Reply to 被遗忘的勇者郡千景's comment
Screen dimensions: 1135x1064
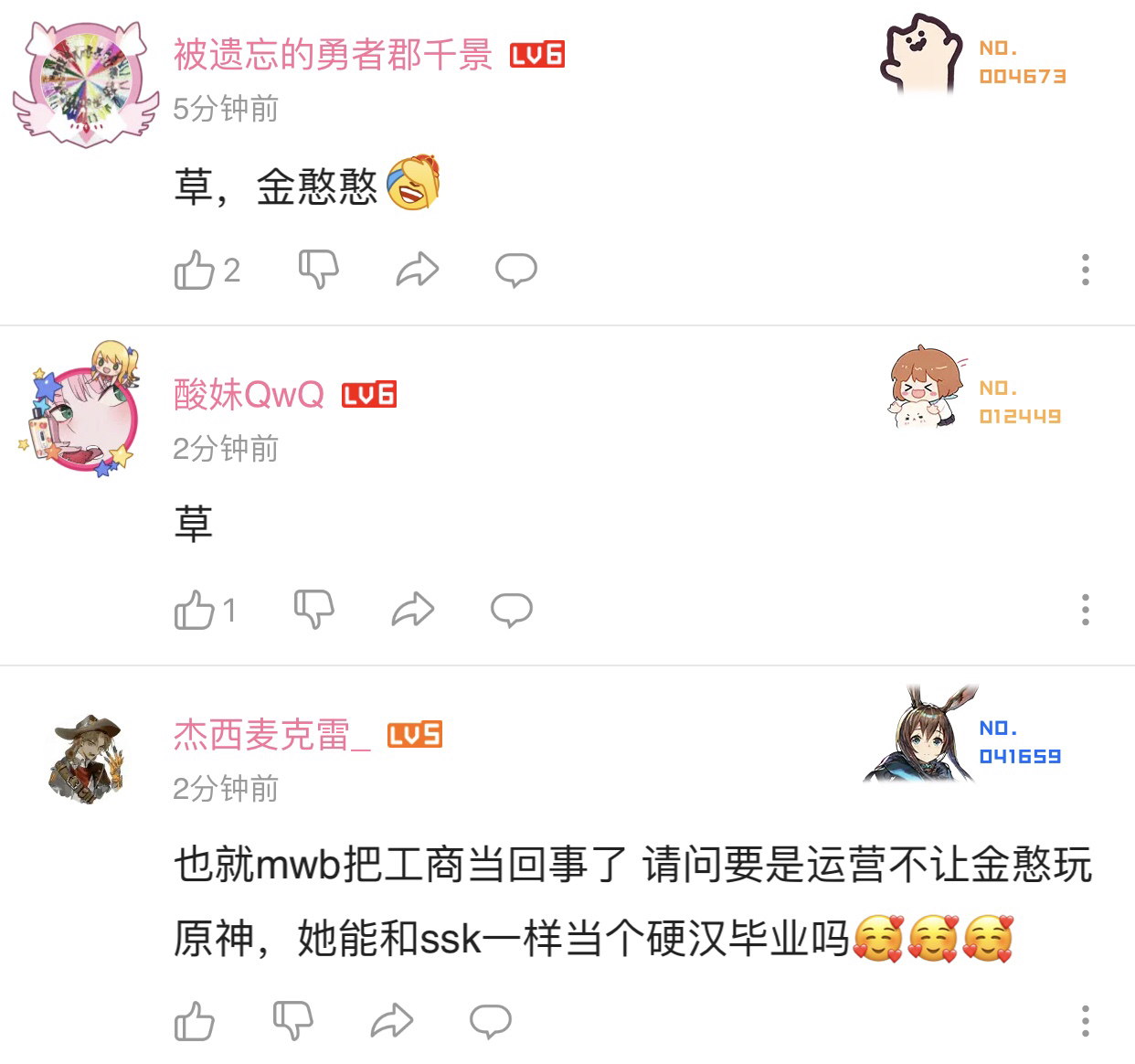click(516, 271)
